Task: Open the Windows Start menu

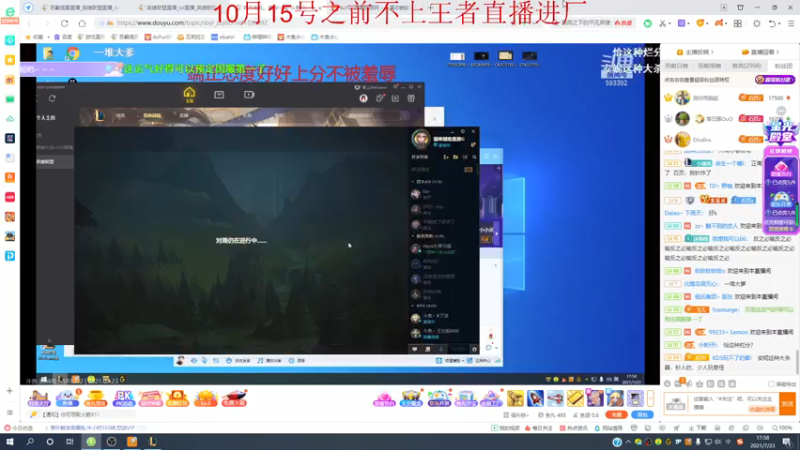Action: tap(10, 442)
